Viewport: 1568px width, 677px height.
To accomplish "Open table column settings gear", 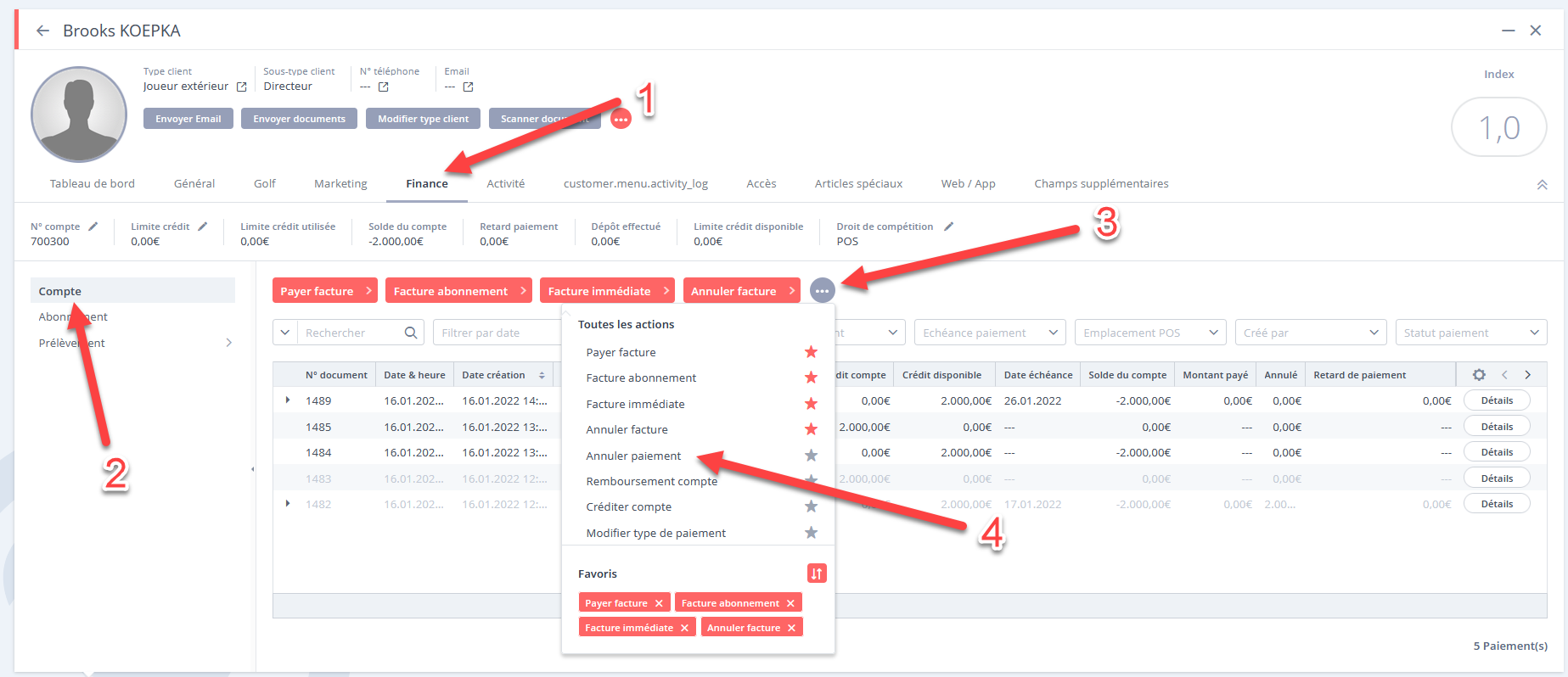I will pyautogui.click(x=1479, y=374).
